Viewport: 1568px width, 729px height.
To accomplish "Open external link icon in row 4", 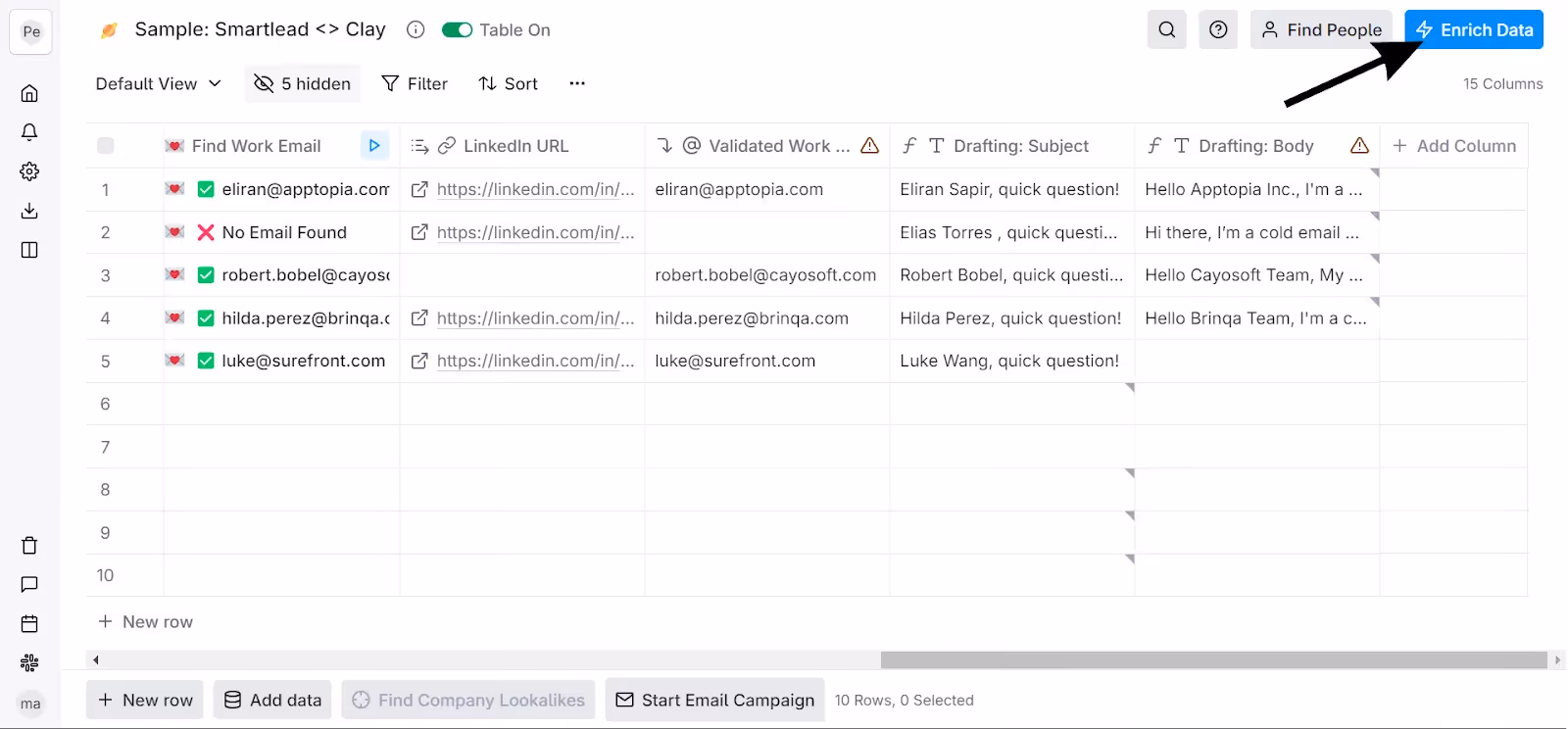I will pos(419,318).
